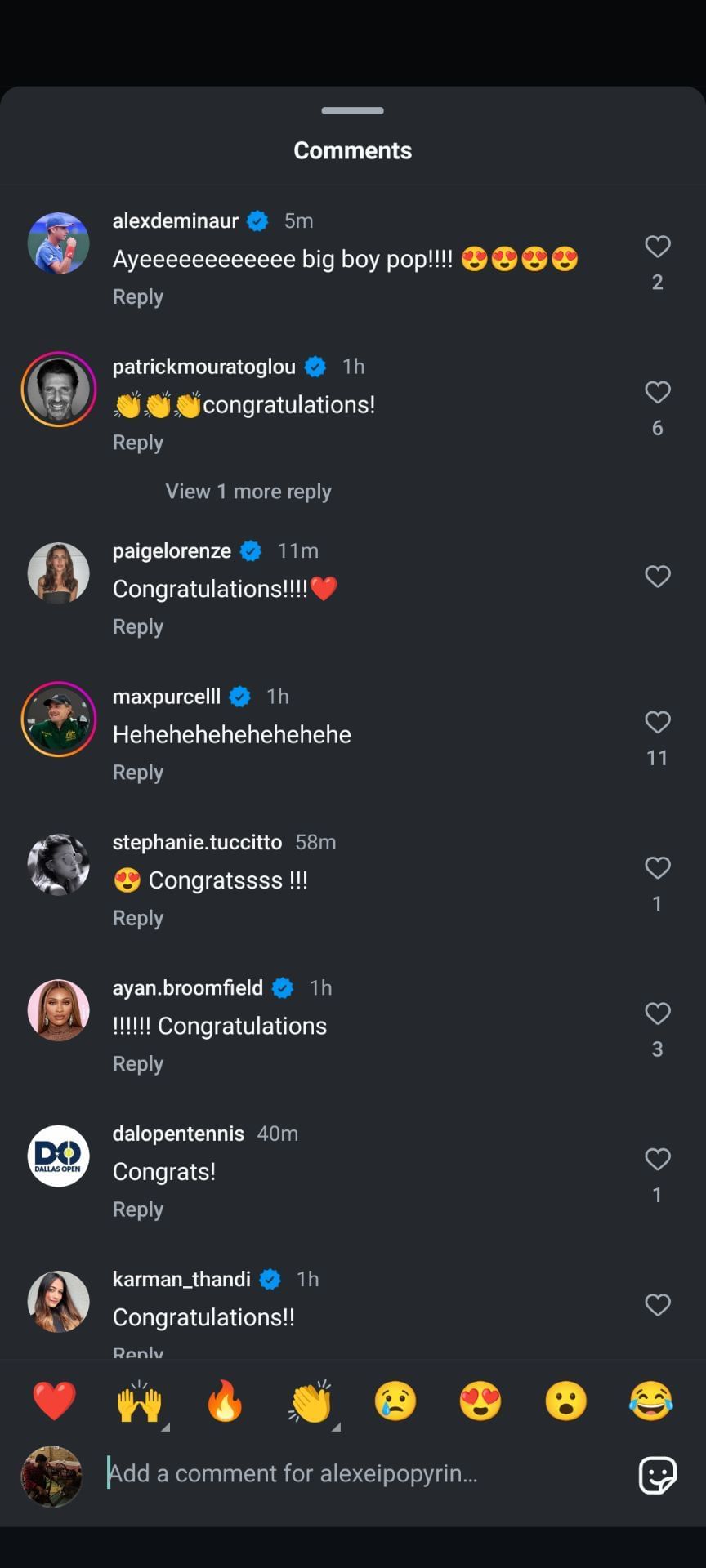Tap the red heart quick reaction
The image size is (706, 1568).
(x=54, y=1401)
